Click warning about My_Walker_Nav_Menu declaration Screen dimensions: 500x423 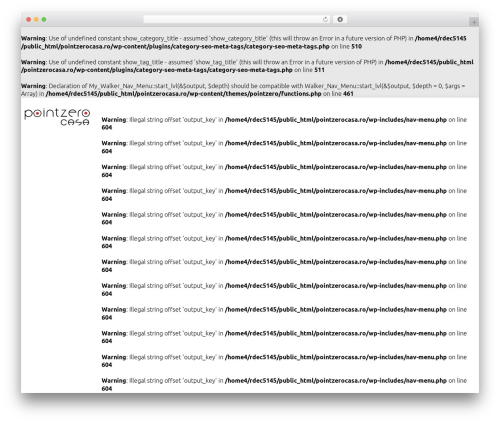(x=243, y=90)
